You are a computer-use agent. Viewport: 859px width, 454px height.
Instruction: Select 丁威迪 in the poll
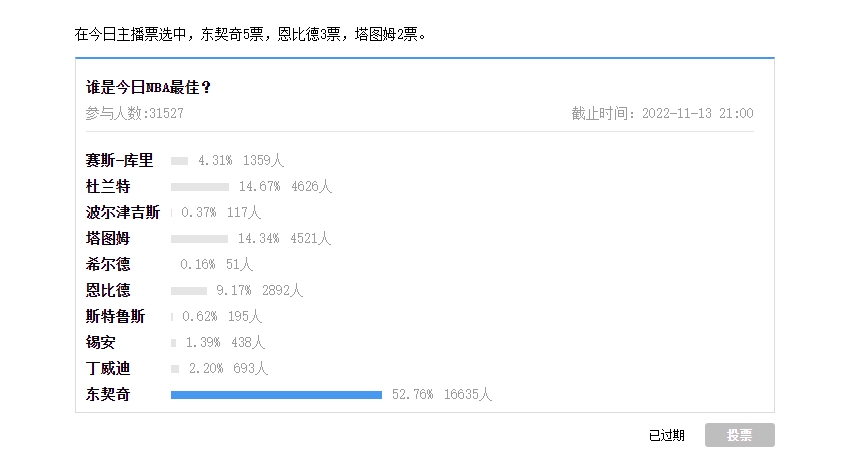tap(108, 369)
